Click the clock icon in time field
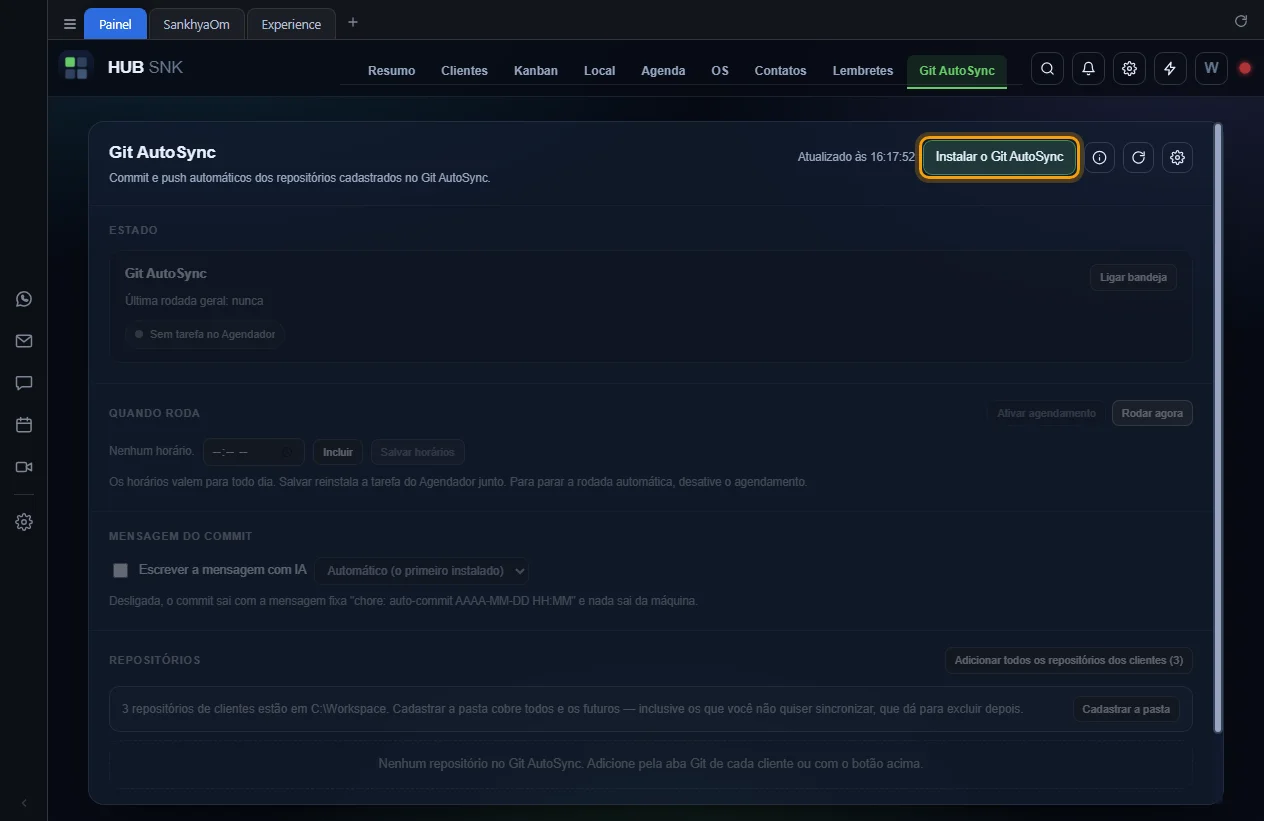The image size is (1264, 821). point(288,452)
